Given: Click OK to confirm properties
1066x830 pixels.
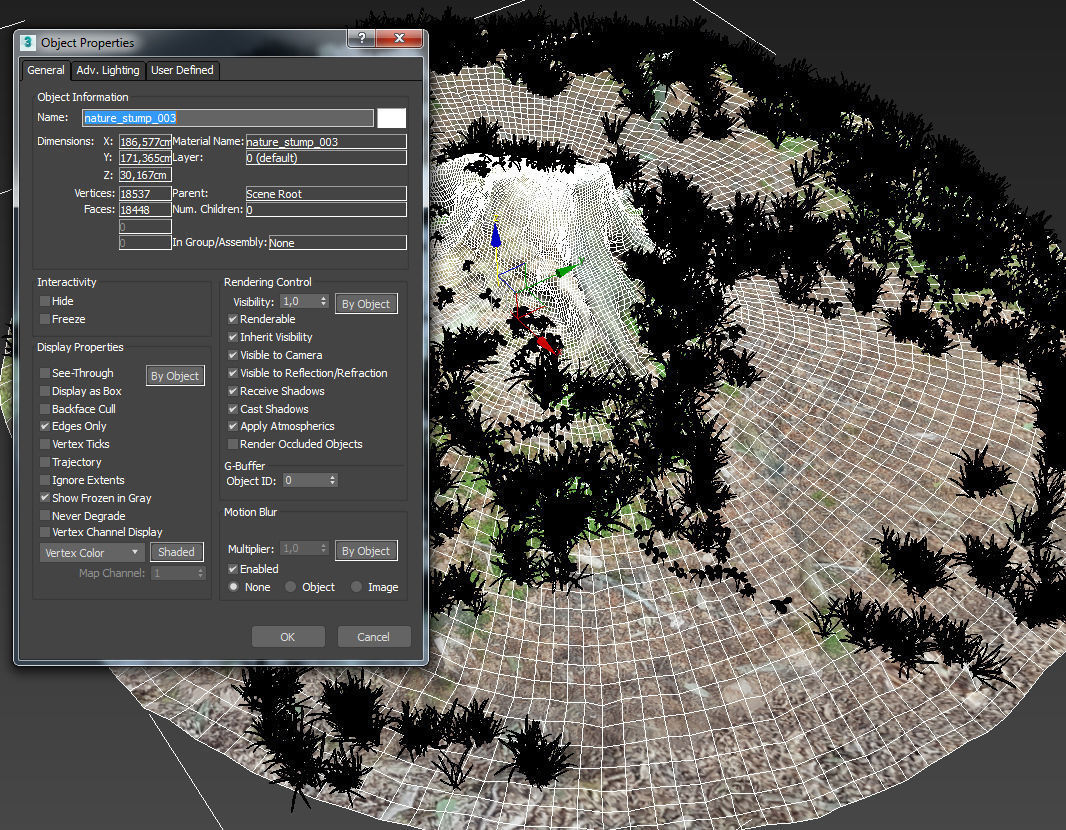Looking at the screenshot, I should 288,637.
